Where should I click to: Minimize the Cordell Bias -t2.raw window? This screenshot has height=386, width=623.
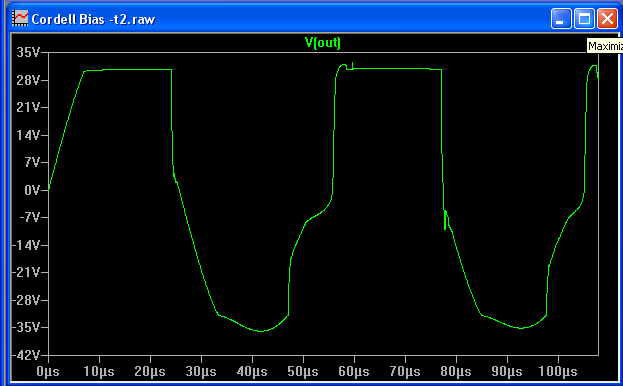[x=561, y=19]
